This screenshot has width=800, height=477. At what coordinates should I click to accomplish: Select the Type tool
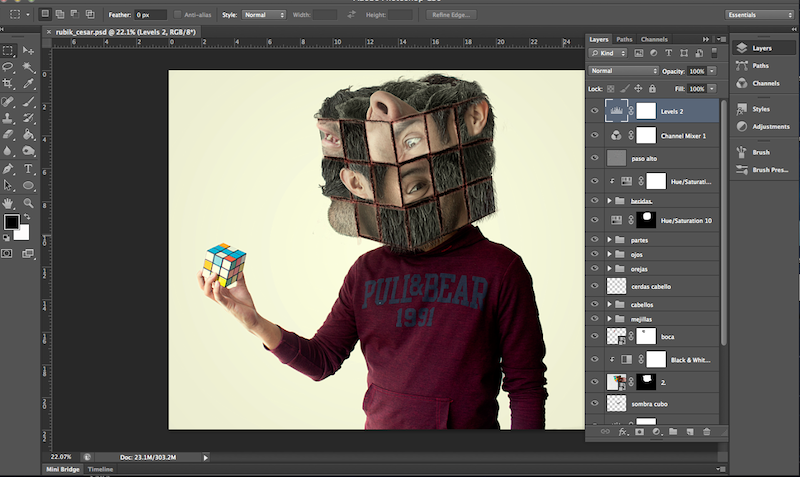[29, 169]
